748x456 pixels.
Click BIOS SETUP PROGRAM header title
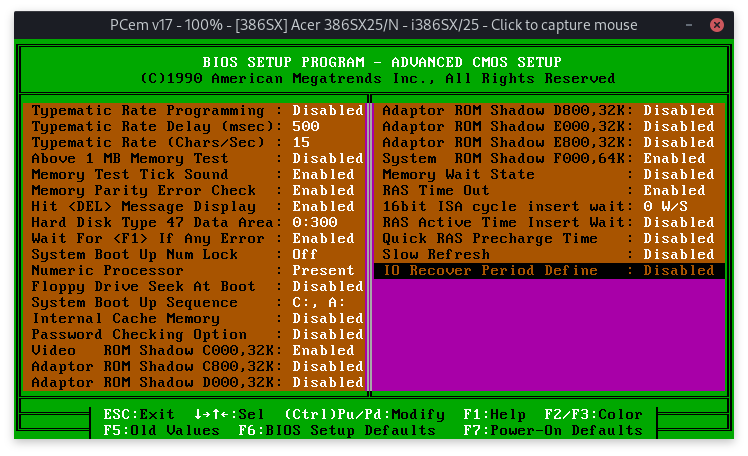[382, 62]
